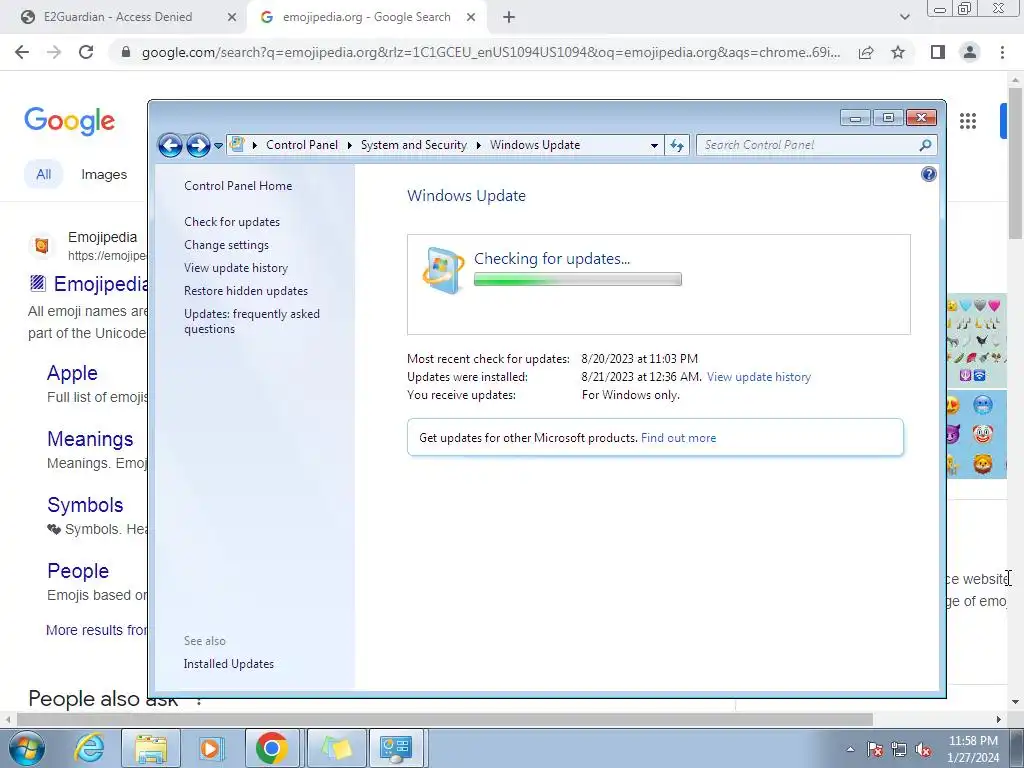Open the Meanings sitelink in Google results
The width and height of the screenshot is (1024, 768).
click(x=90, y=439)
